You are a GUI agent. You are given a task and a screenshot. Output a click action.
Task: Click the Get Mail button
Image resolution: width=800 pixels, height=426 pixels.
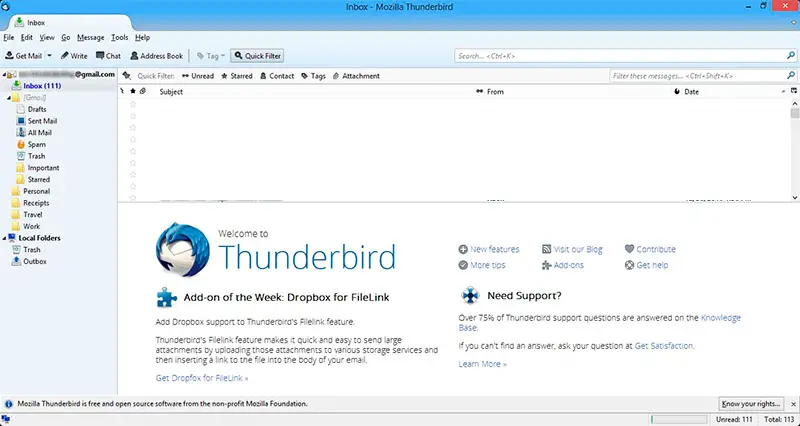[23, 56]
